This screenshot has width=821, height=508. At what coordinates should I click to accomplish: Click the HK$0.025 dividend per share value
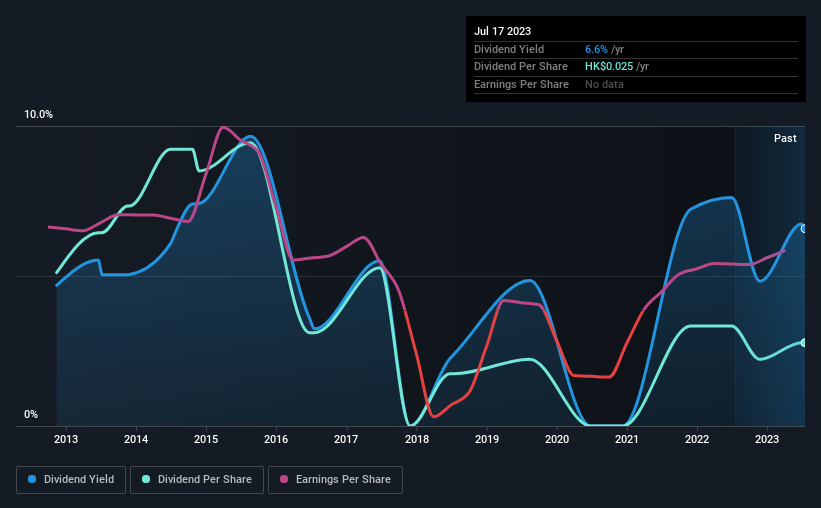pyautogui.click(x=609, y=67)
